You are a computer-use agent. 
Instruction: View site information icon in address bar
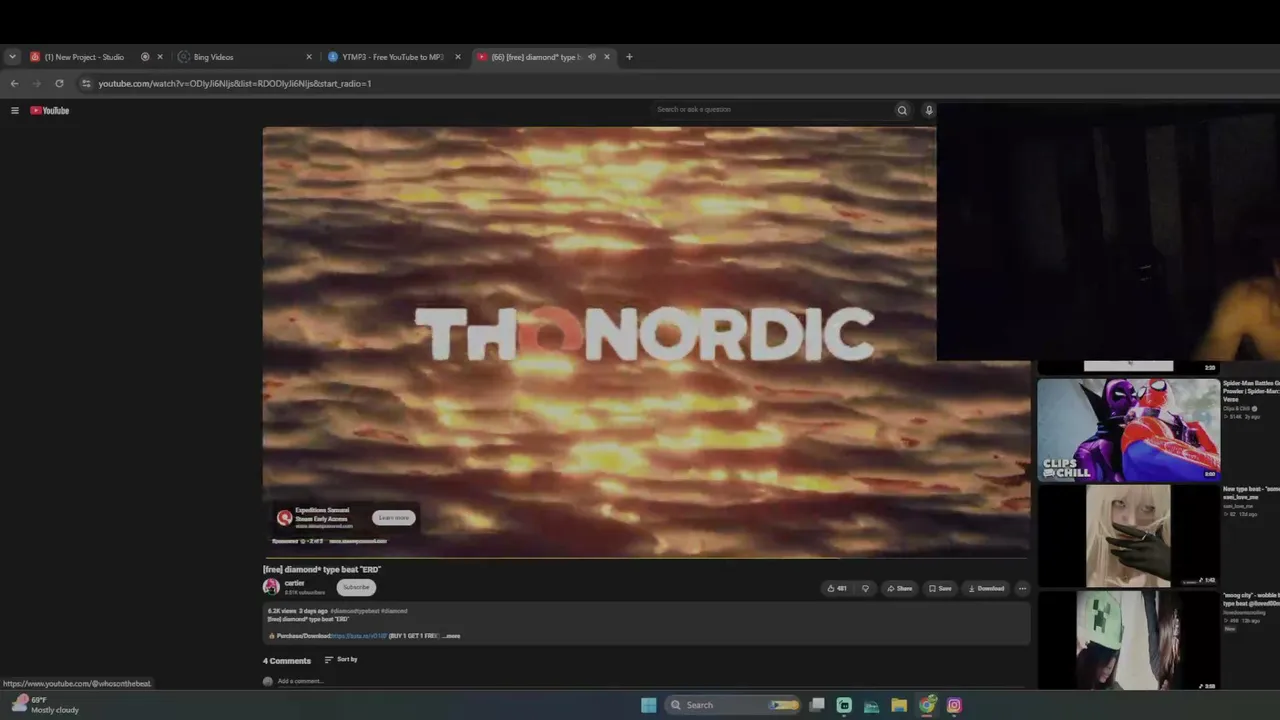tap(86, 83)
